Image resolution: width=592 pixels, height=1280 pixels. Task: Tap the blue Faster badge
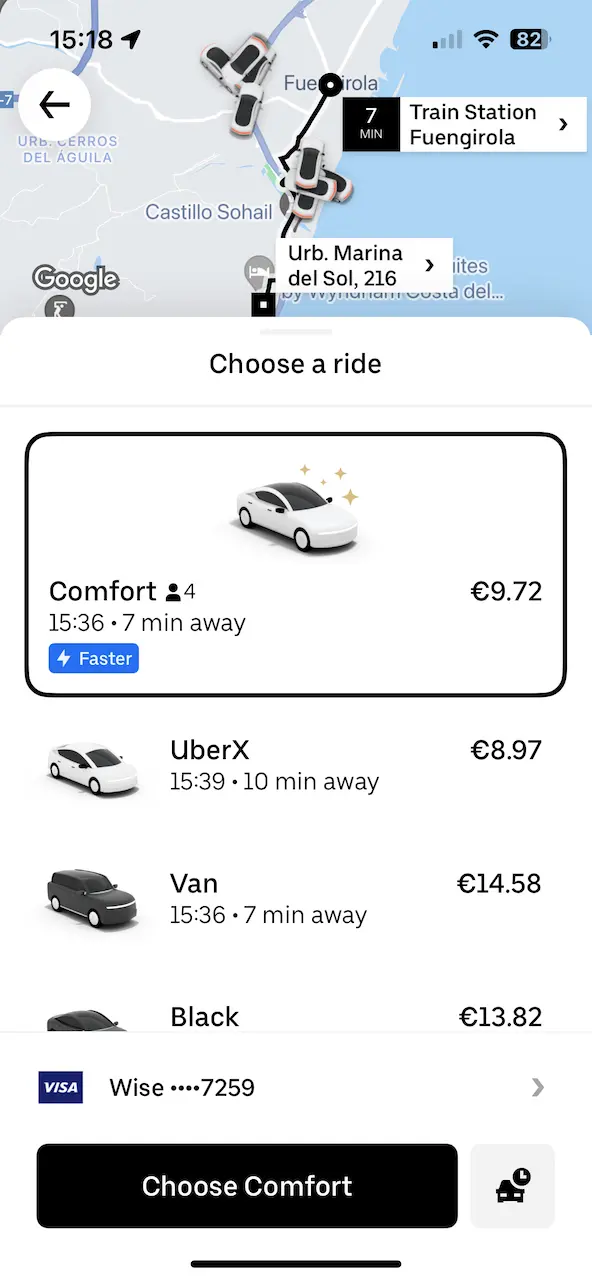coord(94,658)
